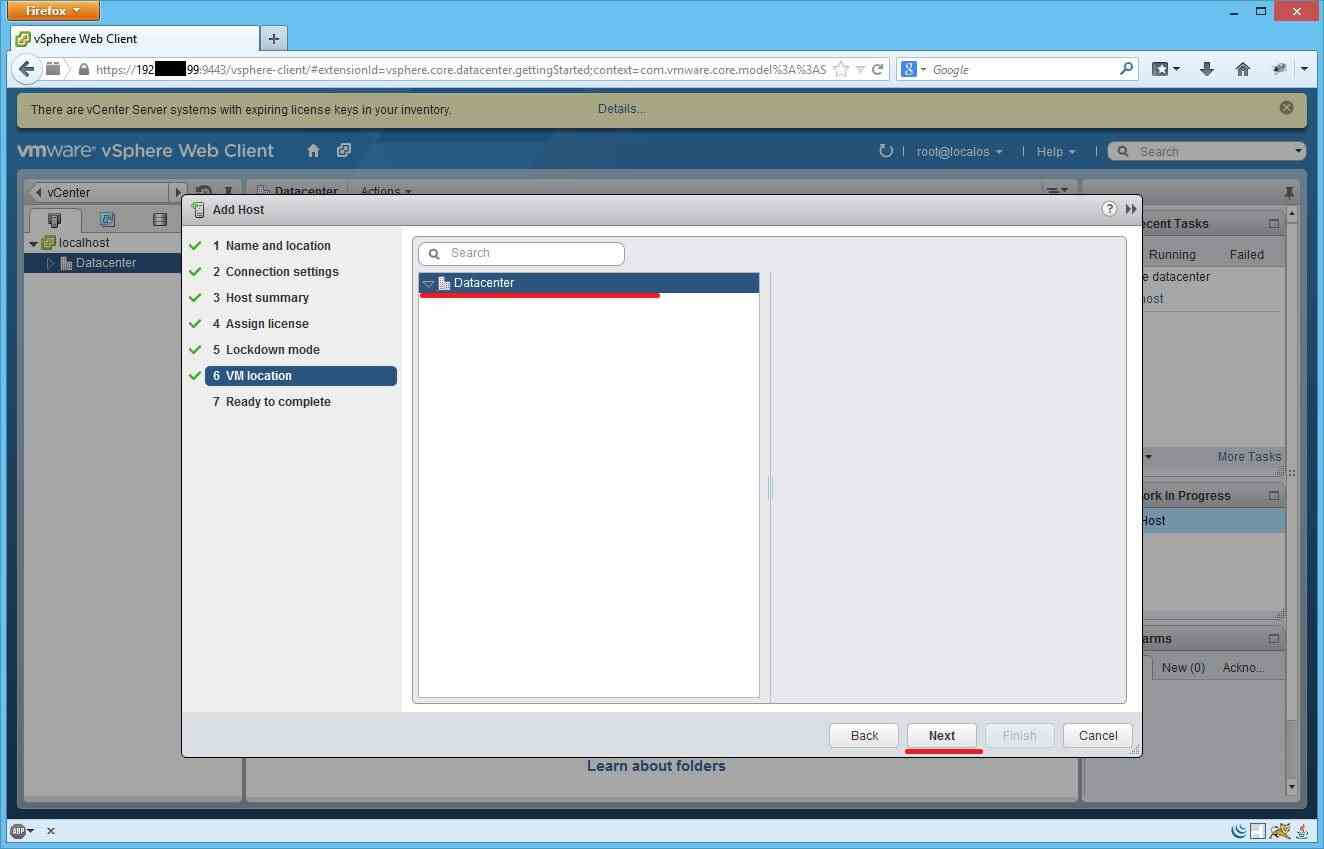Switch to New (0) alarms tab

(x=1183, y=668)
